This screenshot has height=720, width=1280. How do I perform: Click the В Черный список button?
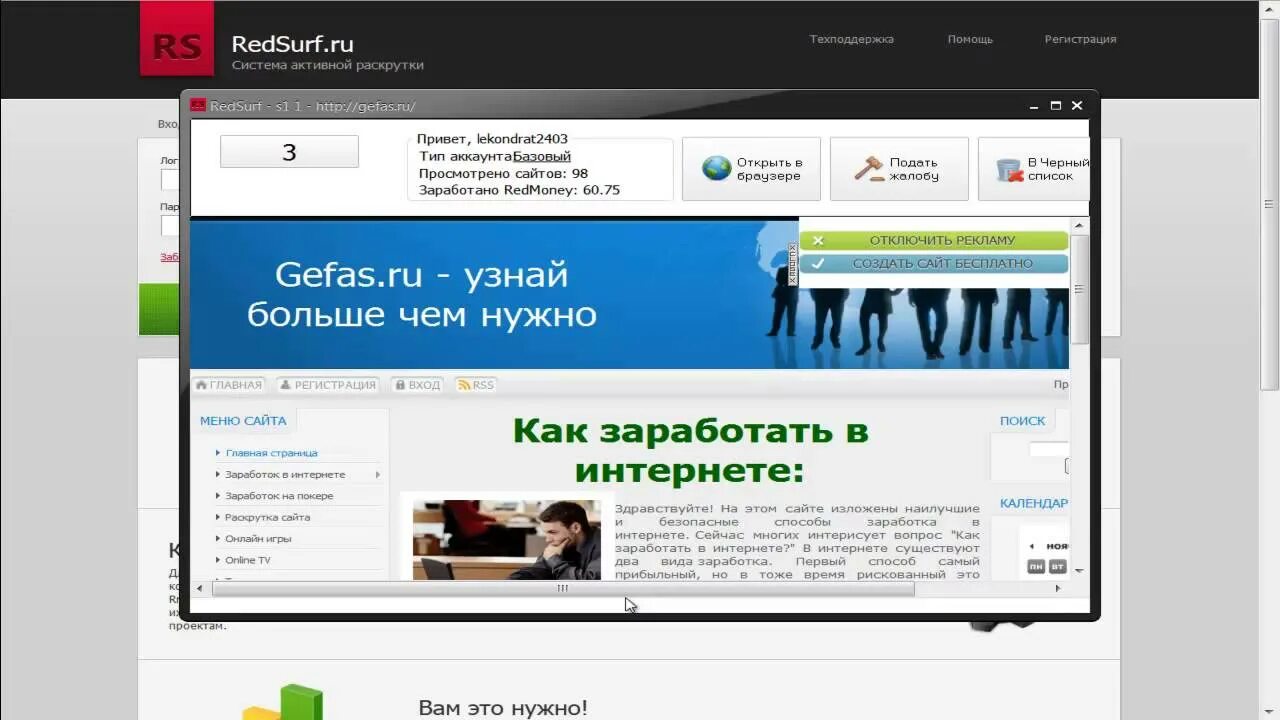coord(1033,169)
